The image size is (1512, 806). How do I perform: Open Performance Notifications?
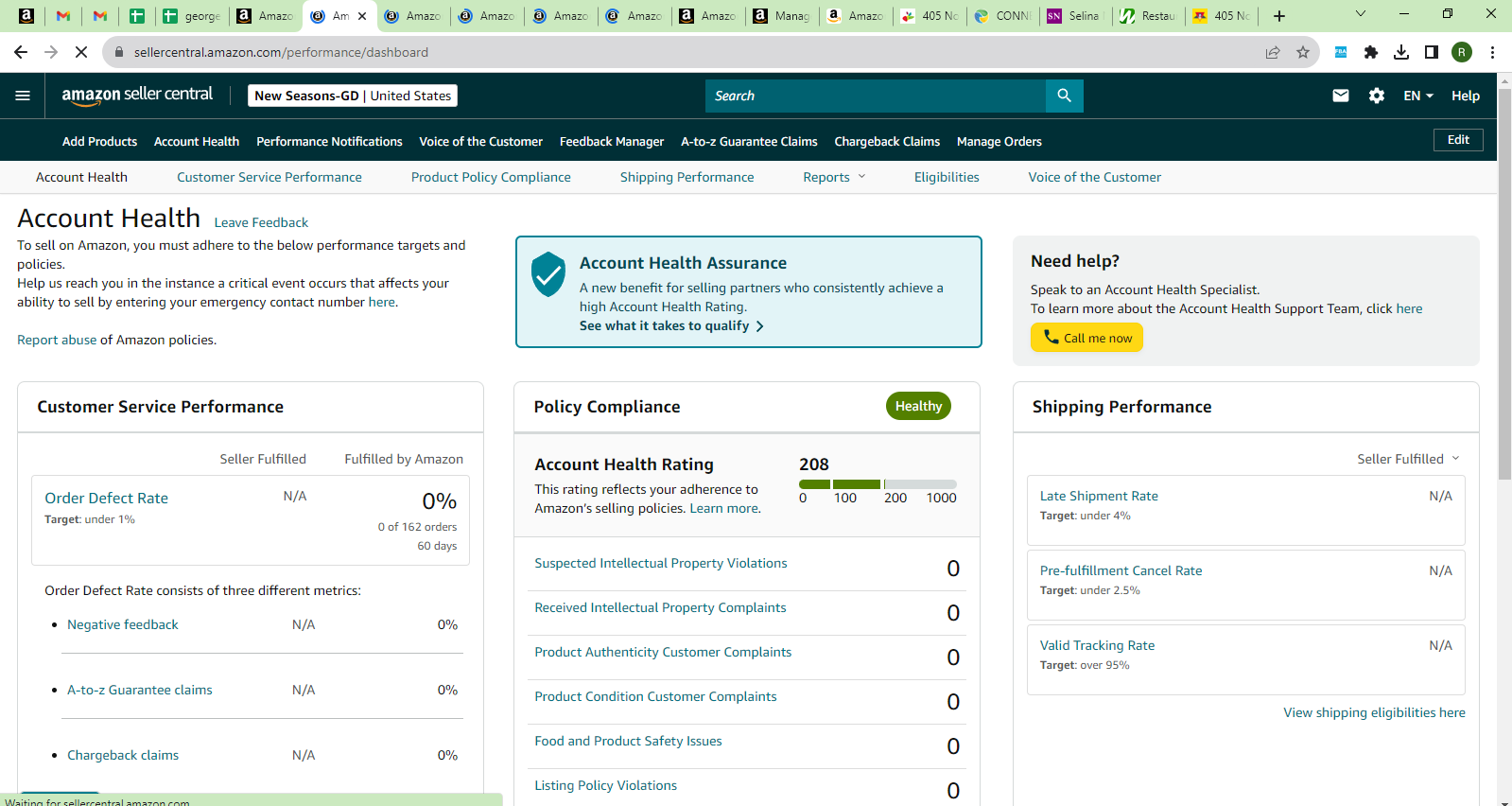tap(329, 141)
